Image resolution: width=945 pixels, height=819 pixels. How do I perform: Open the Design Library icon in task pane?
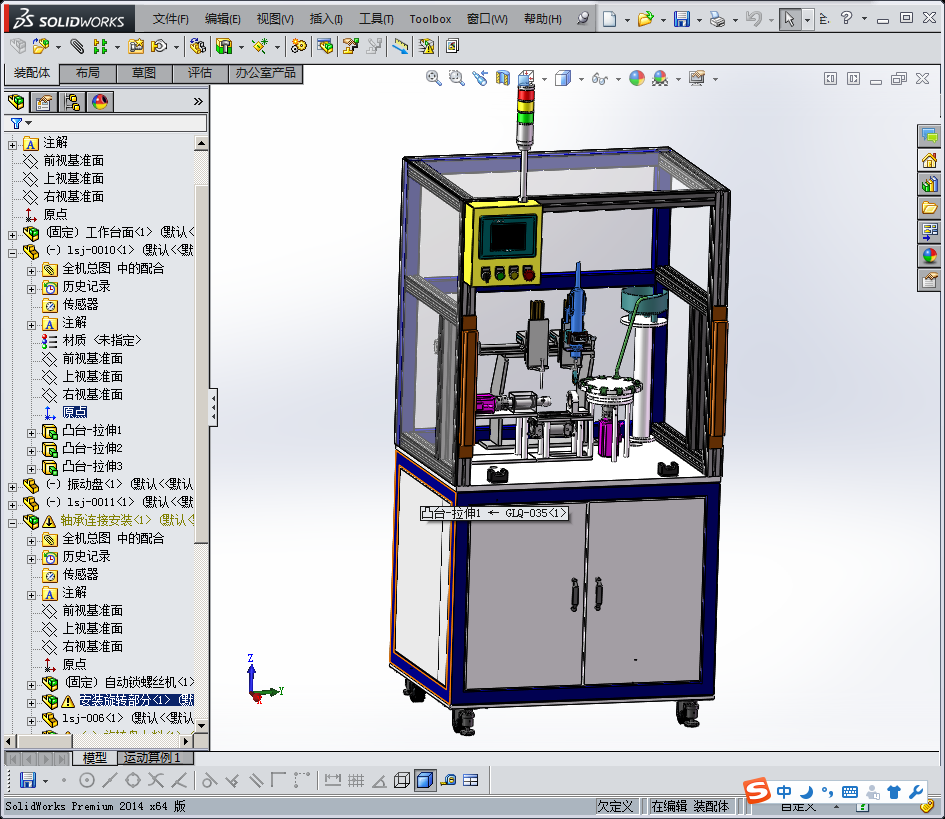click(x=929, y=184)
